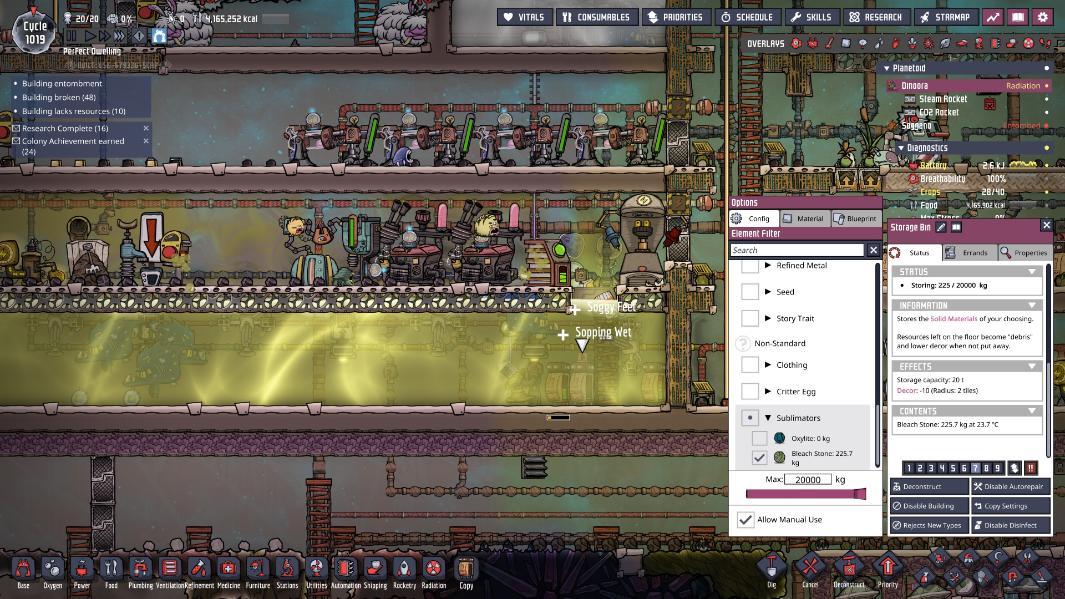
Task: Open the Base build category
Action: tap(23, 569)
